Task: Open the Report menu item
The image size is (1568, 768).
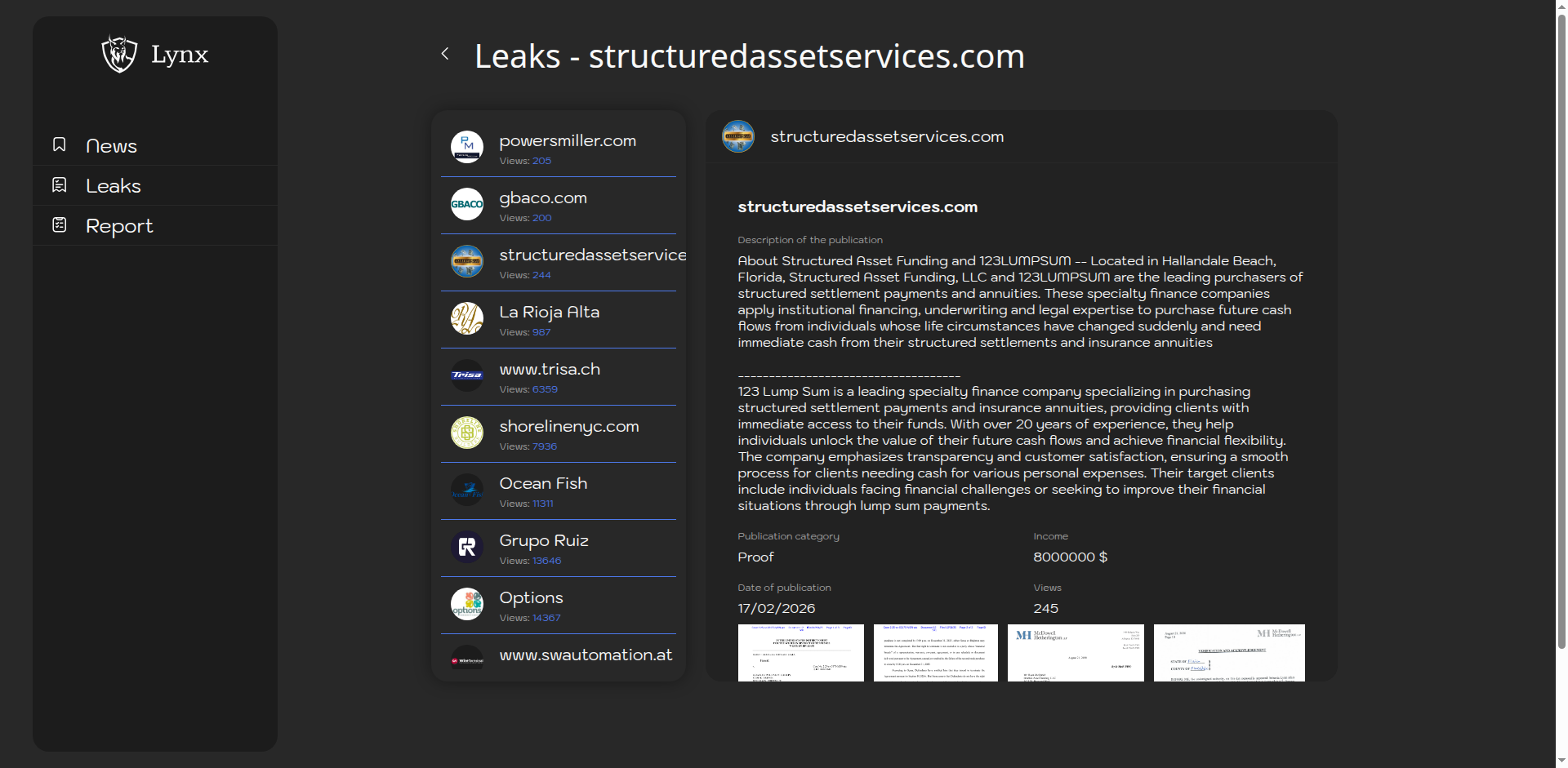Action: (x=119, y=226)
